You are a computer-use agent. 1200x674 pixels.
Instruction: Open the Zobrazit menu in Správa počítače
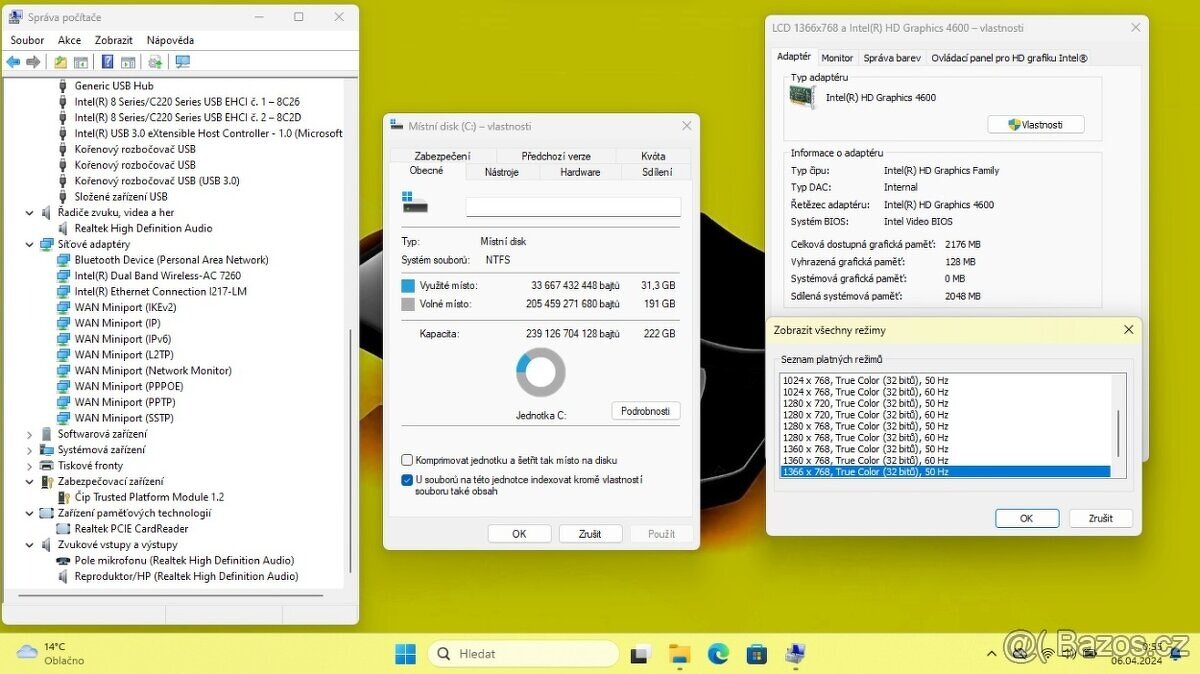pos(112,40)
